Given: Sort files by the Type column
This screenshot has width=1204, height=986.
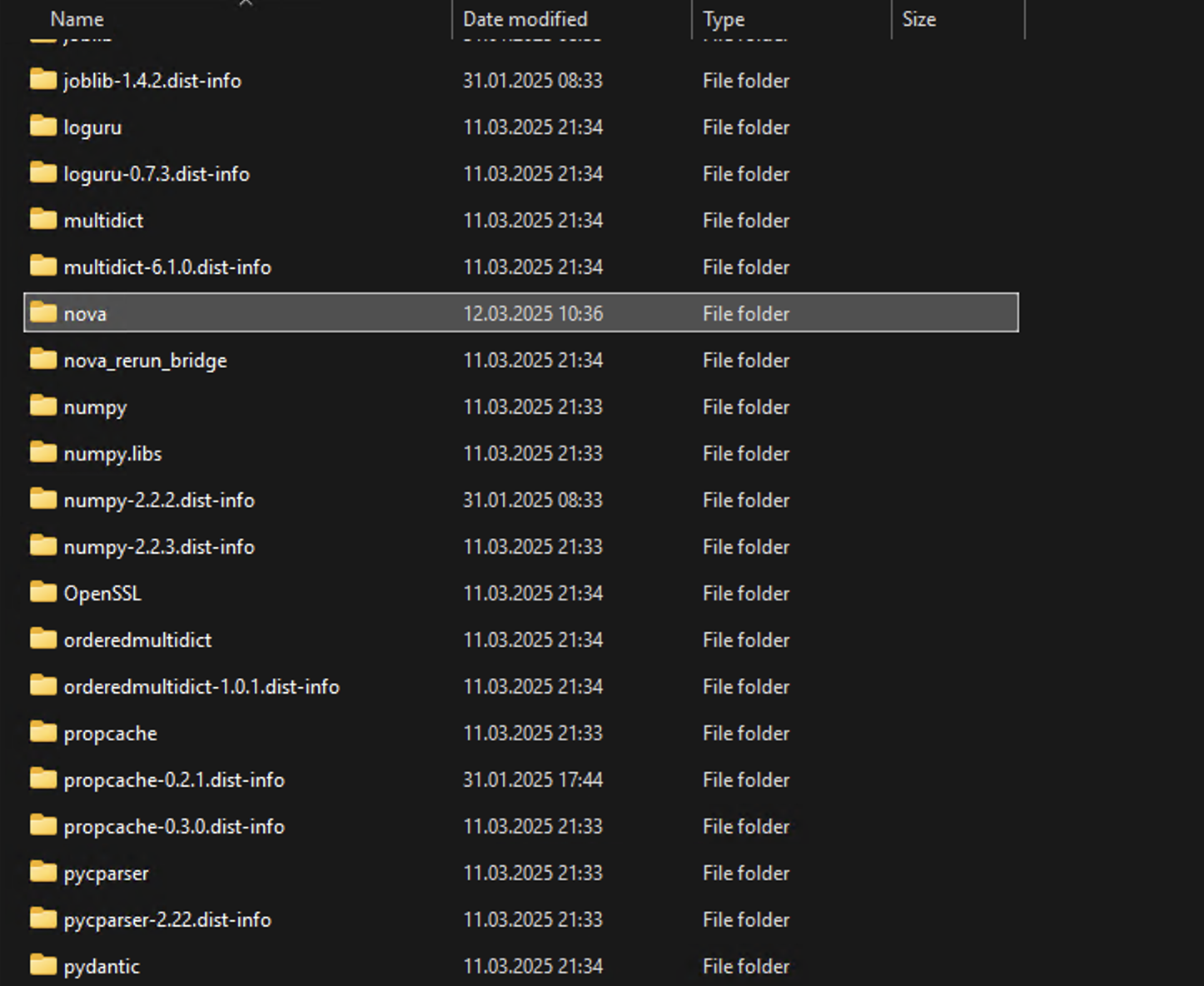Looking at the screenshot, I should pyautogui.click(x=723, y=19).
